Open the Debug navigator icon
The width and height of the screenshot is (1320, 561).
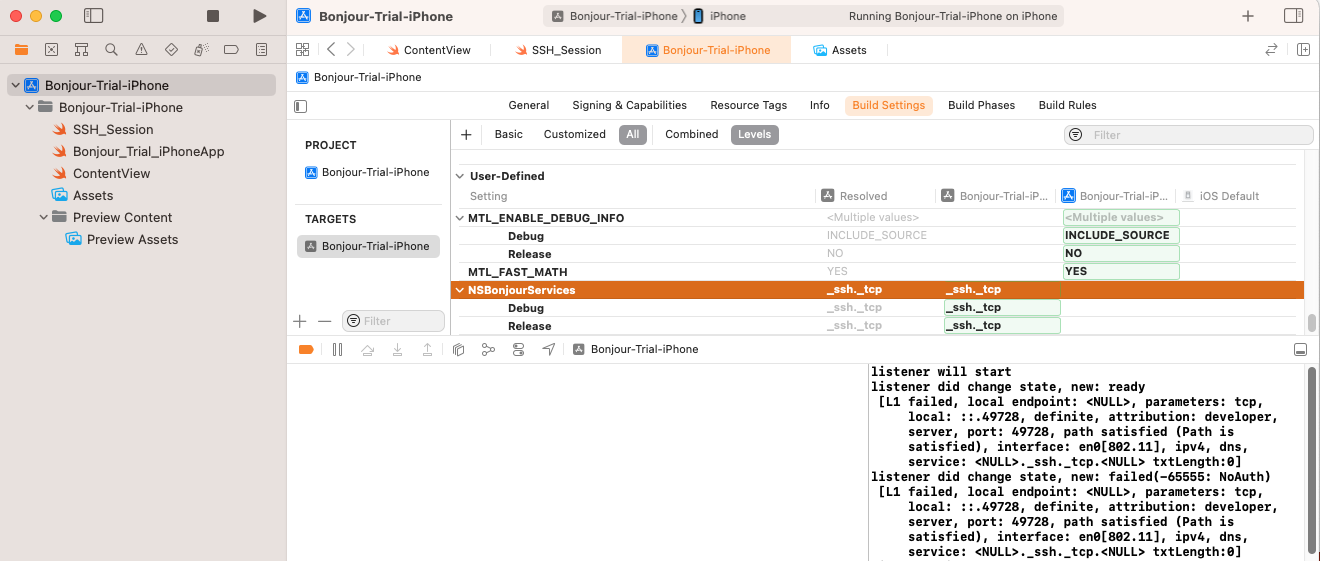201,49
